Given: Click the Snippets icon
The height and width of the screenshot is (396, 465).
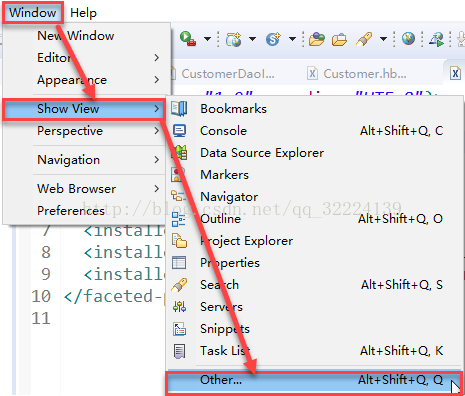Looking at the screenshot, I should click(x=179, y=329).
